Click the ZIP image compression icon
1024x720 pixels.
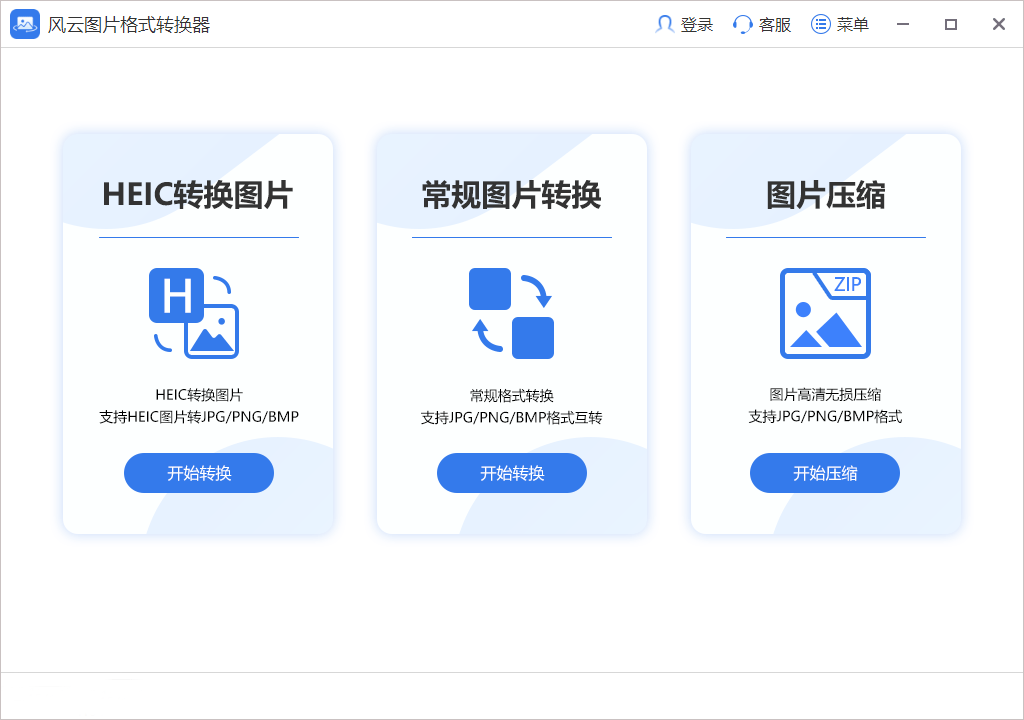[825, 313]
